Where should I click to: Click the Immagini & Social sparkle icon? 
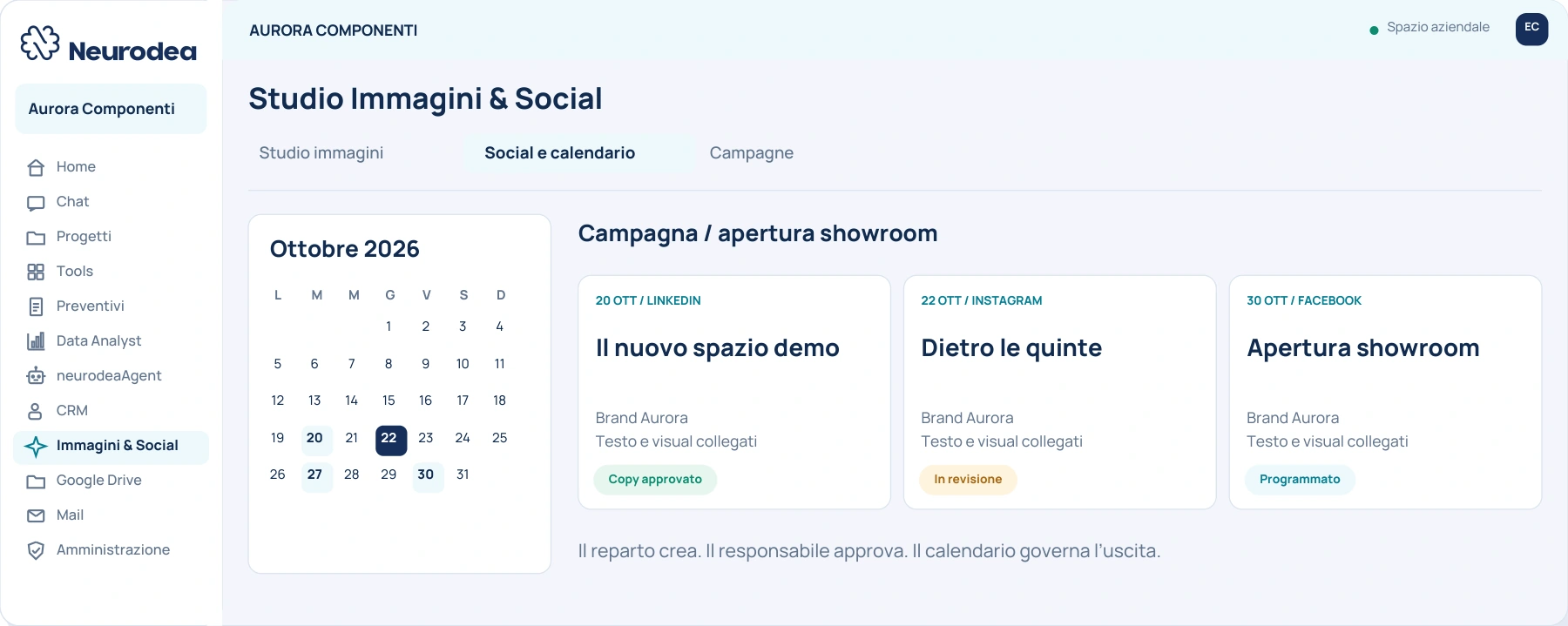point(36,447)
